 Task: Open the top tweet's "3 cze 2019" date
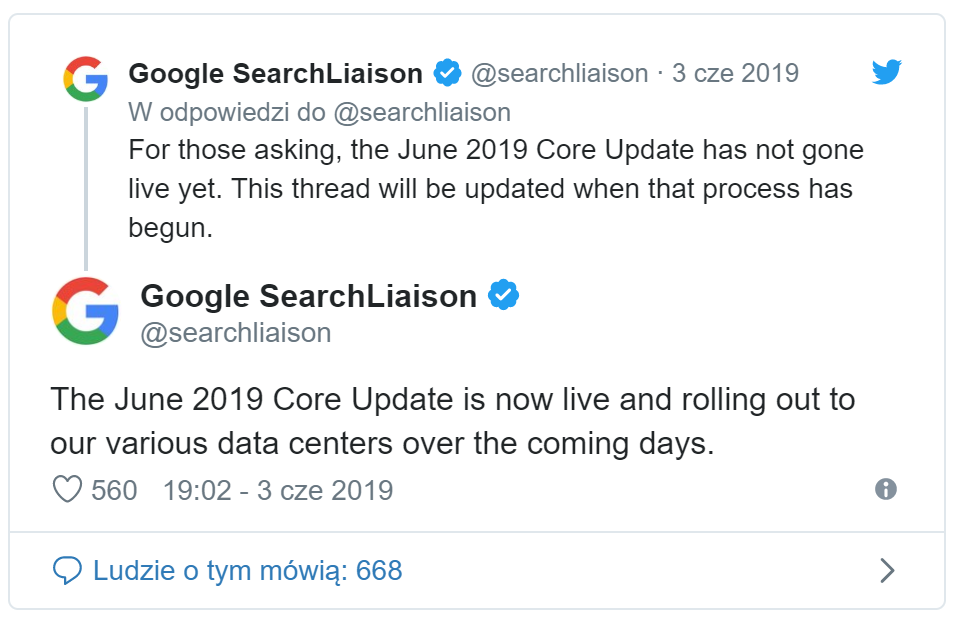tap(735, 73)
